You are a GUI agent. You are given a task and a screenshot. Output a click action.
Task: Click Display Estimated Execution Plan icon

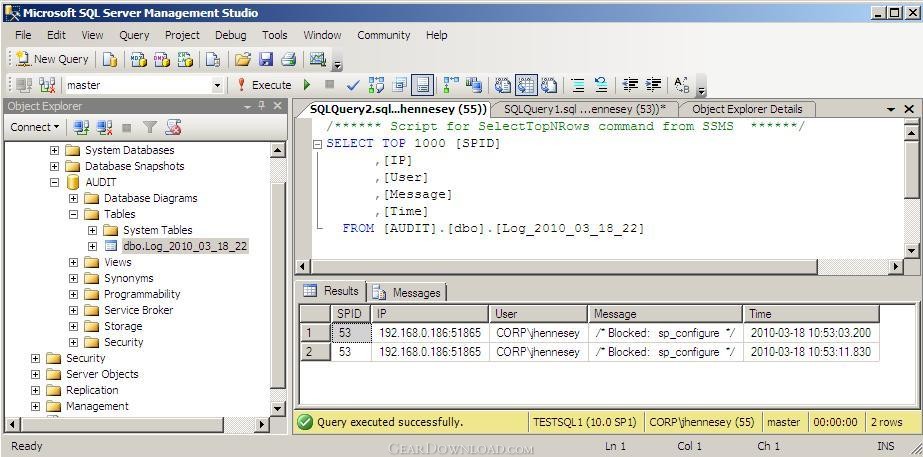376,85
